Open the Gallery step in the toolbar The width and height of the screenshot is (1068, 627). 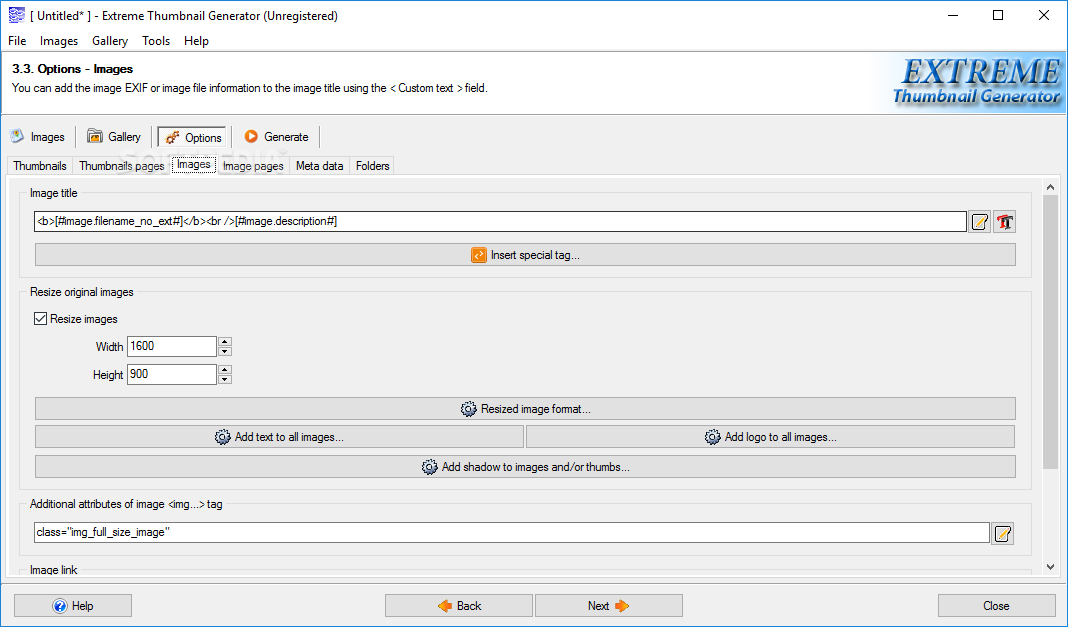point(114,137)
